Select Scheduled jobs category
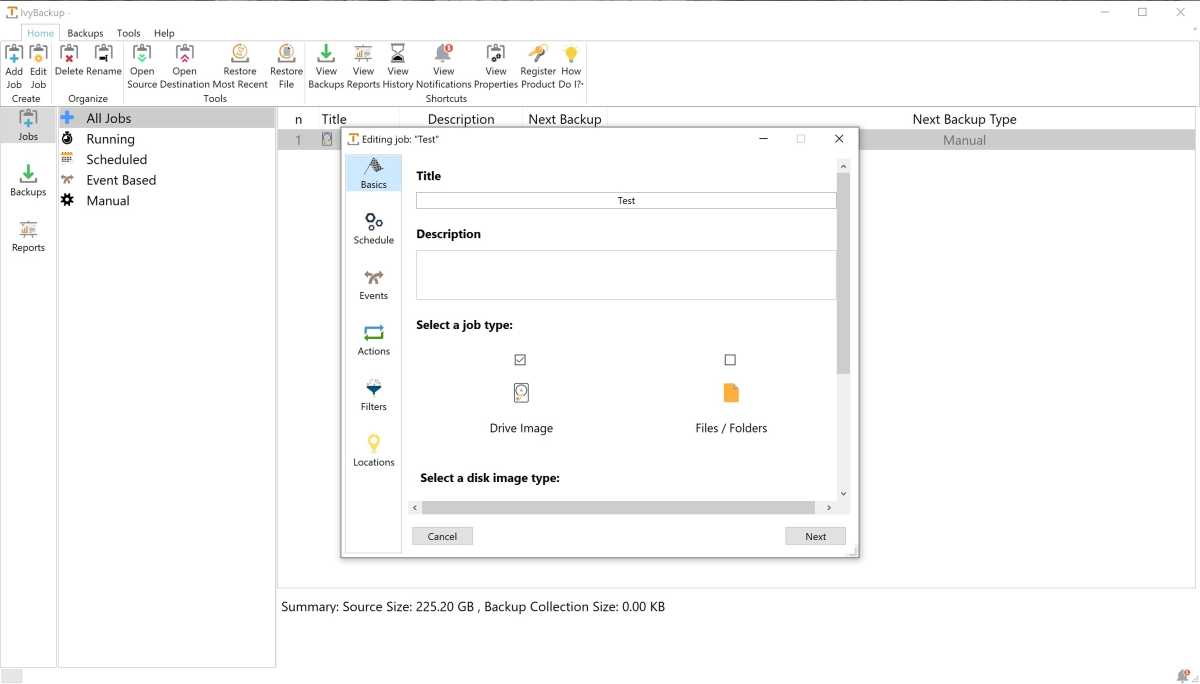 pos(166,159)
